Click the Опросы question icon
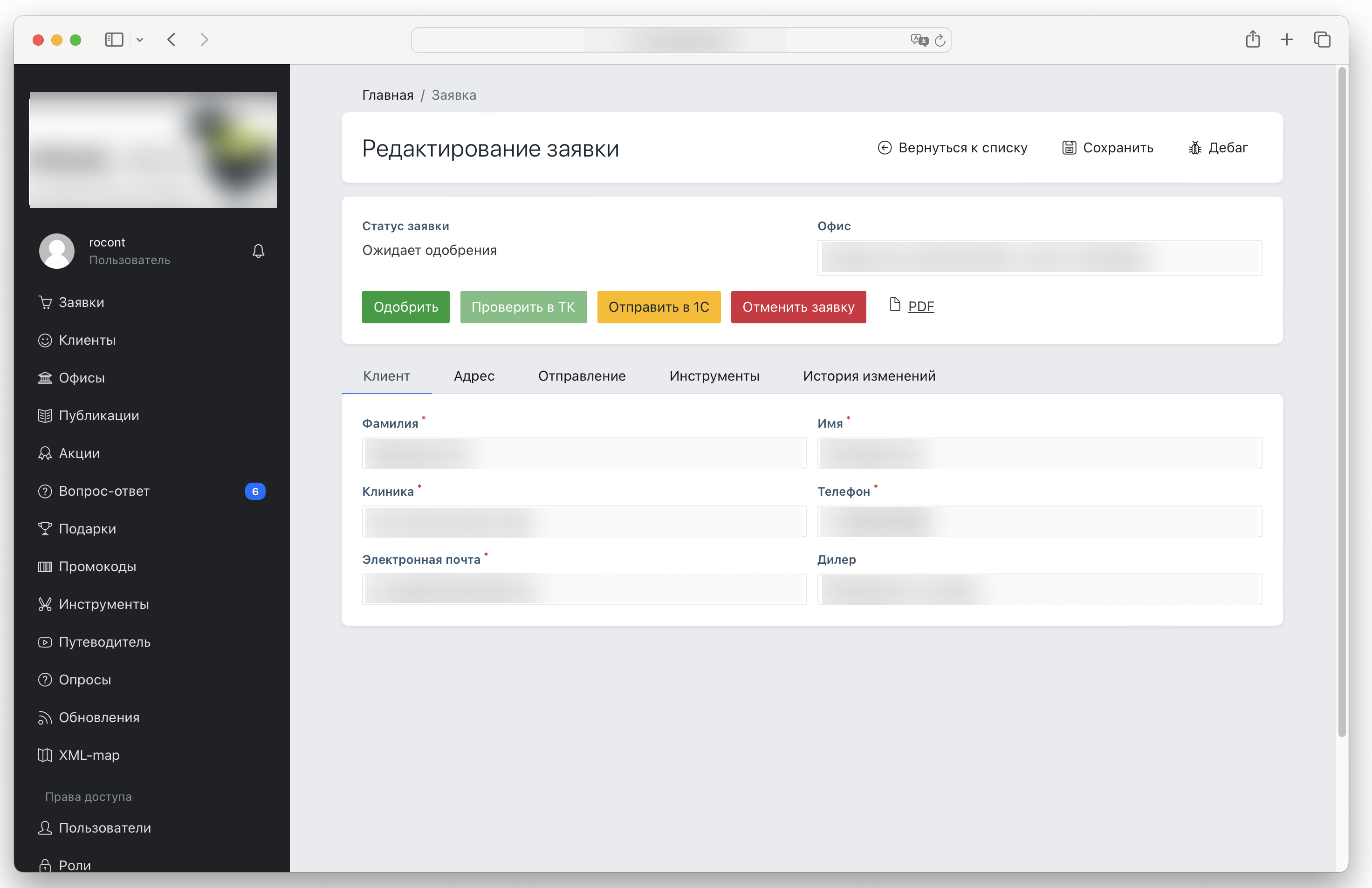The width and height of the screenshot is (1372, 888). pos(45,680)
